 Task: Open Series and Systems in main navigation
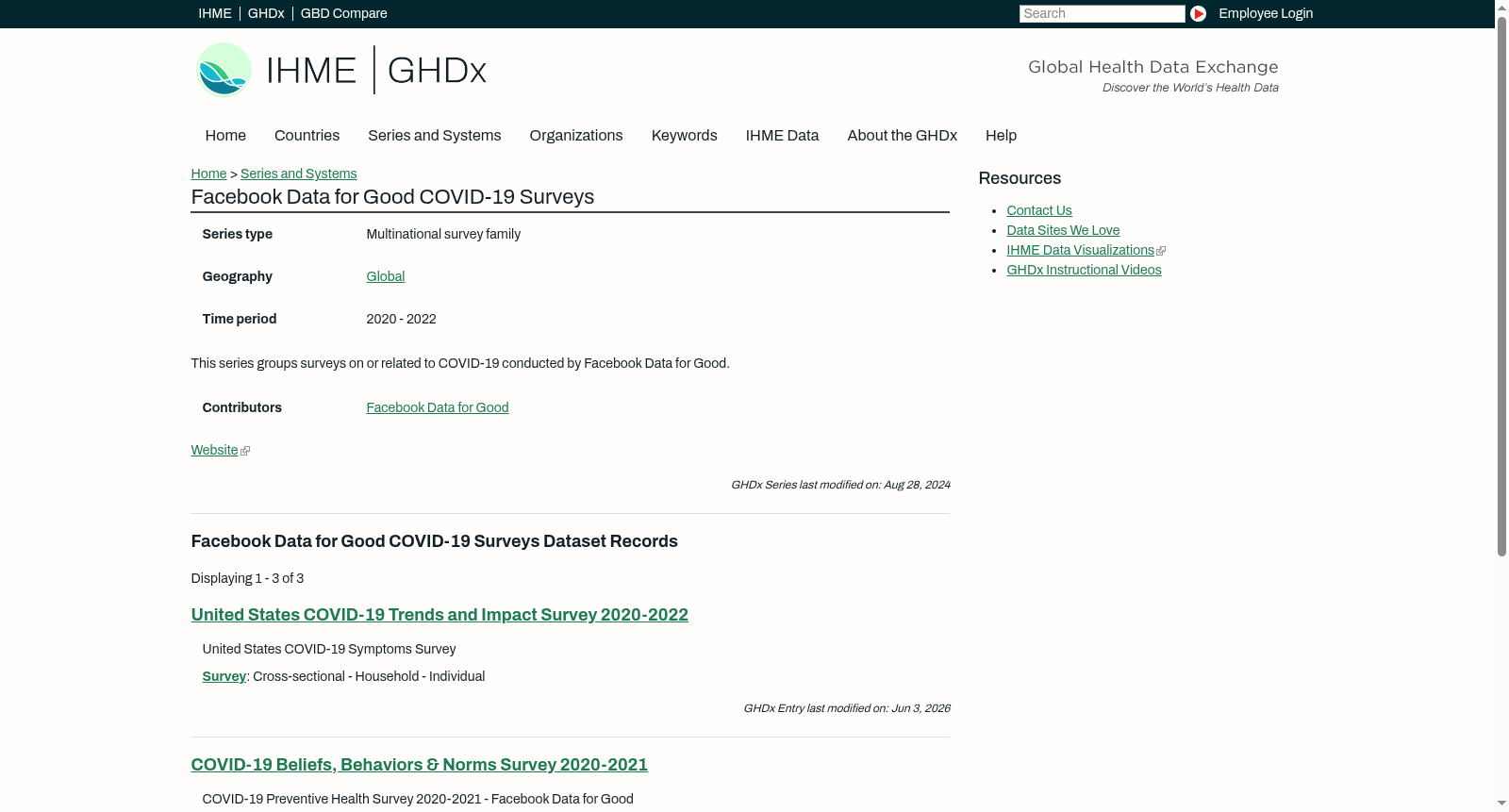tap(434, 136)
